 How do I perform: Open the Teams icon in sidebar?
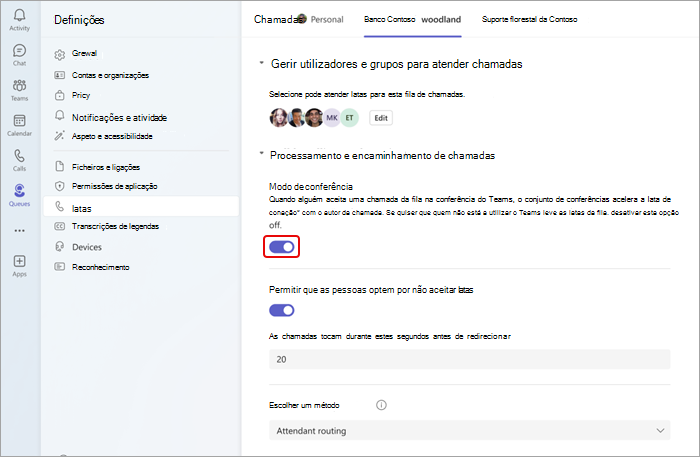(19, 85)
